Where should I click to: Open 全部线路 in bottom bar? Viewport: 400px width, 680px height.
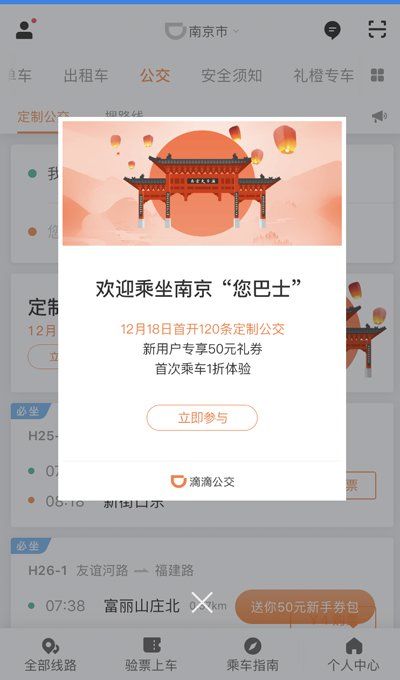tap(50, 655)
